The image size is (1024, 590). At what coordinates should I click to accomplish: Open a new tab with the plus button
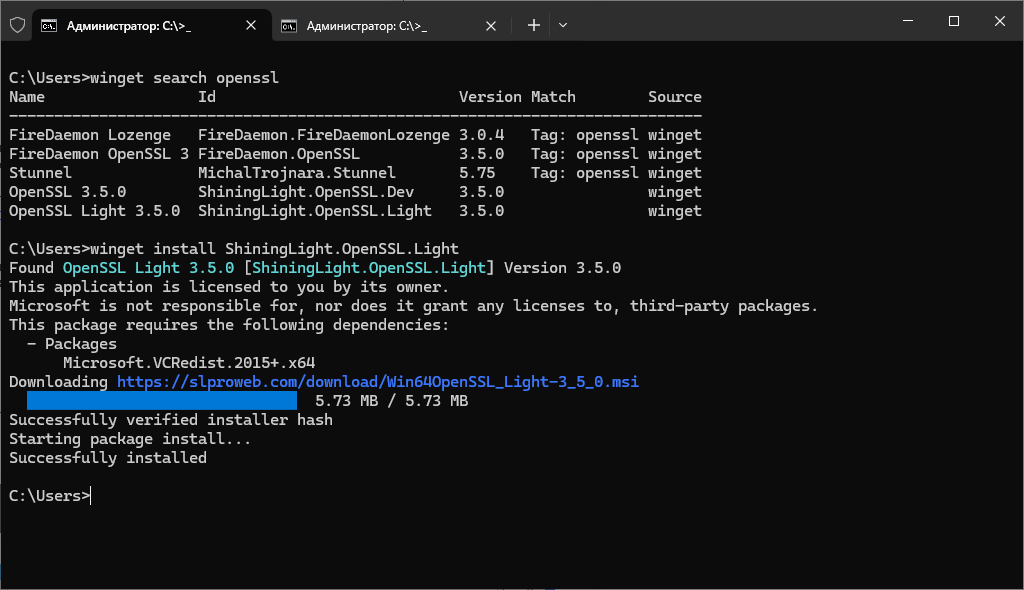click(x=534, y=25)
